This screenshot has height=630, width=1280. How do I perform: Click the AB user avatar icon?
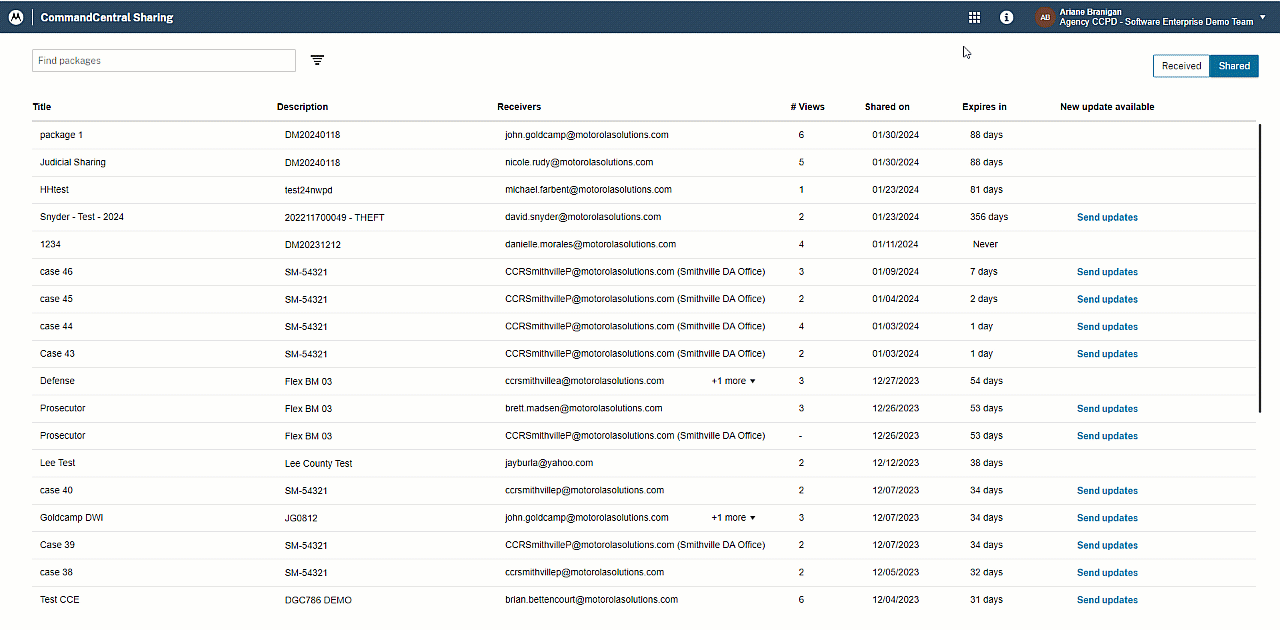click(1045, 17)
